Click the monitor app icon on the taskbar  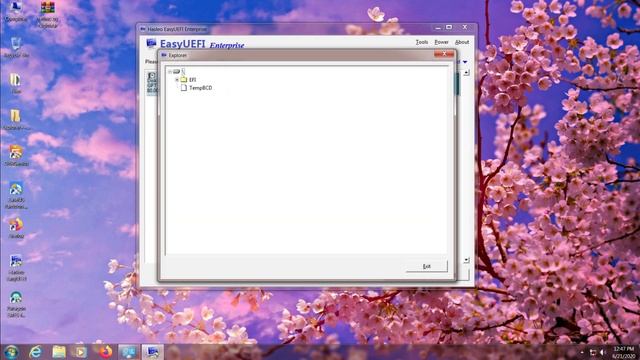coord(128,352)
